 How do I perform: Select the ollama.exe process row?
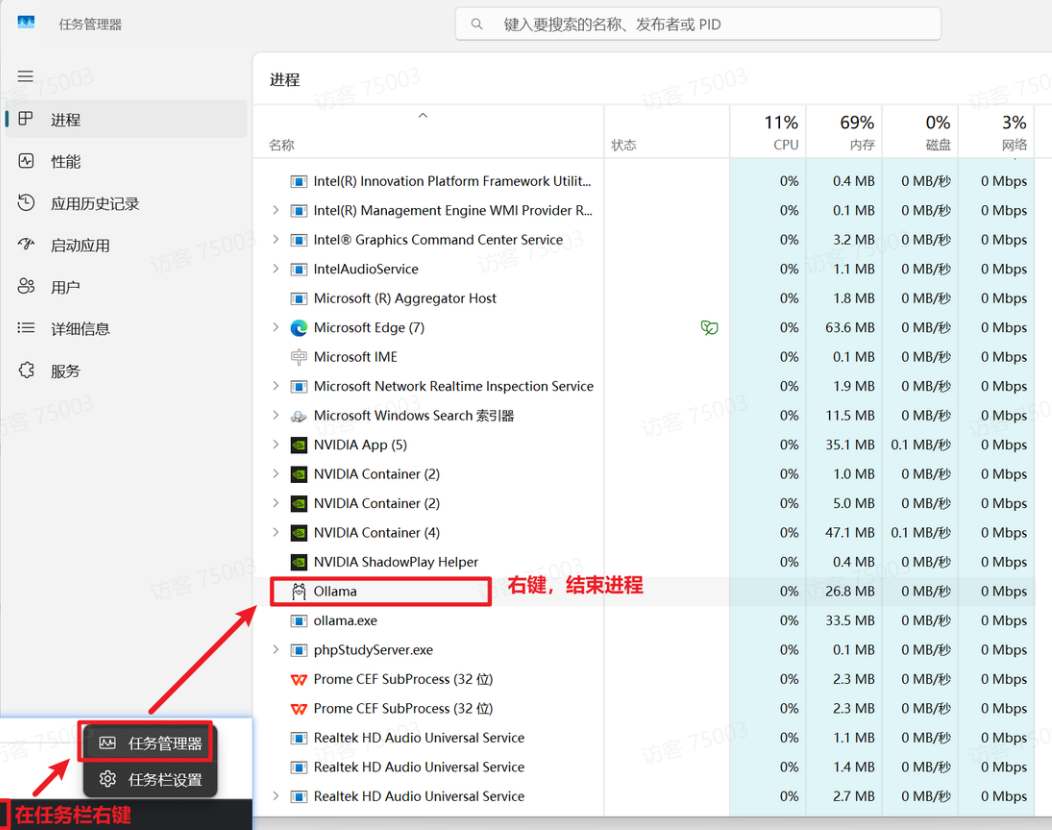(x=644, y=621)
